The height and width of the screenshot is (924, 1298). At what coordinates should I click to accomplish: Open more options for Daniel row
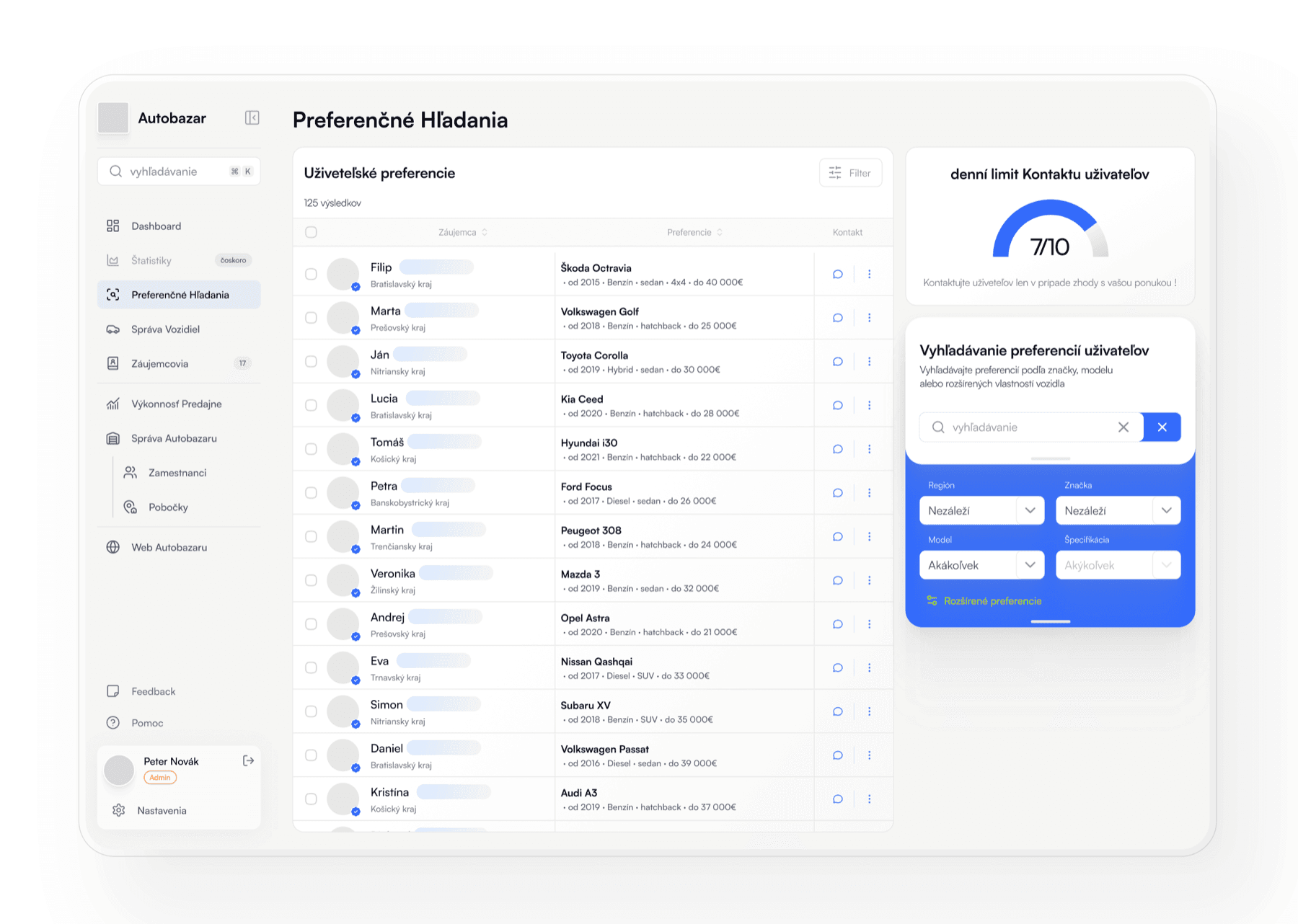pyautogui.click(x=869, y=755)
